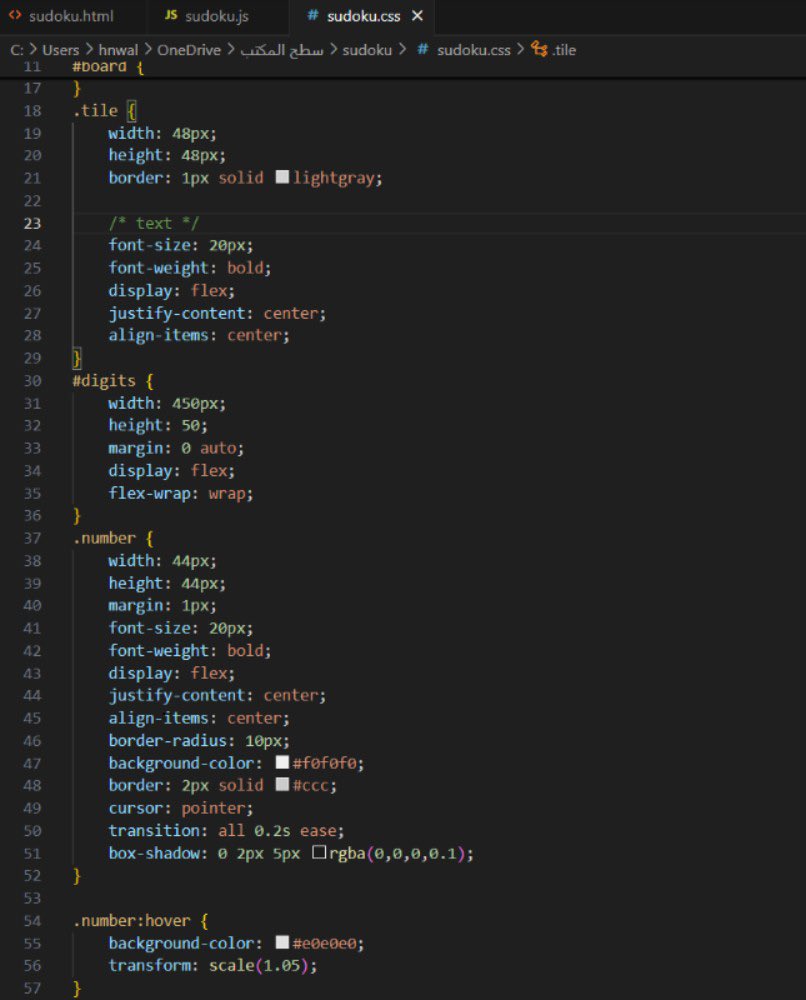Click 'flex-wrap: wrap;' on line 35
806x1000 pixels.
point(181,494)
